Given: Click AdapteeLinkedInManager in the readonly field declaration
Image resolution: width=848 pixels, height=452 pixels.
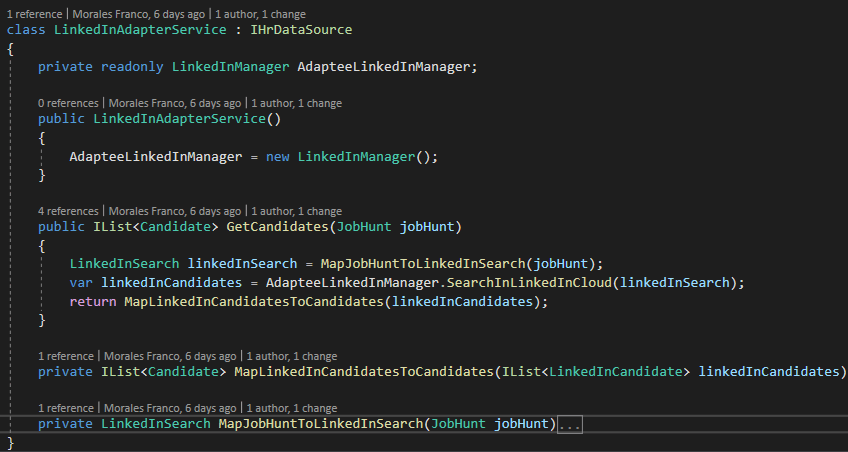Looking at the screenshot, I should [383, 67].
